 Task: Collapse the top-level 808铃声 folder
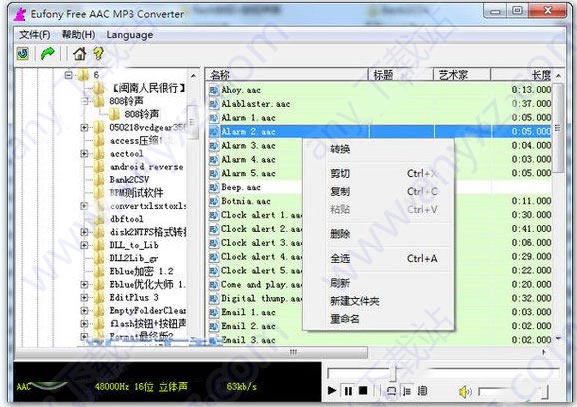pos(84,101)
